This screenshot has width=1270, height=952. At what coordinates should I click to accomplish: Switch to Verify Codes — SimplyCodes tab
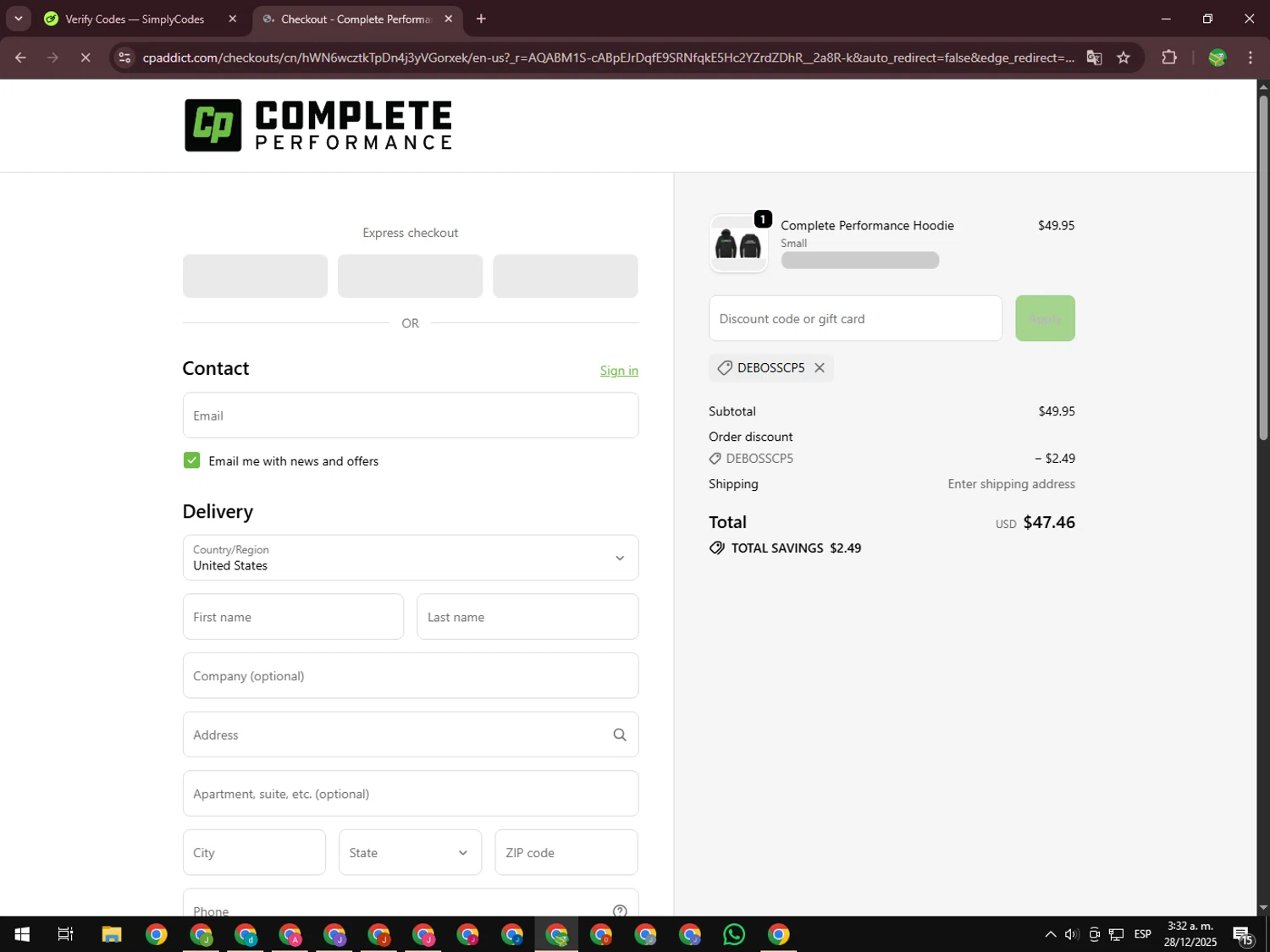click(x=135, y=19)
